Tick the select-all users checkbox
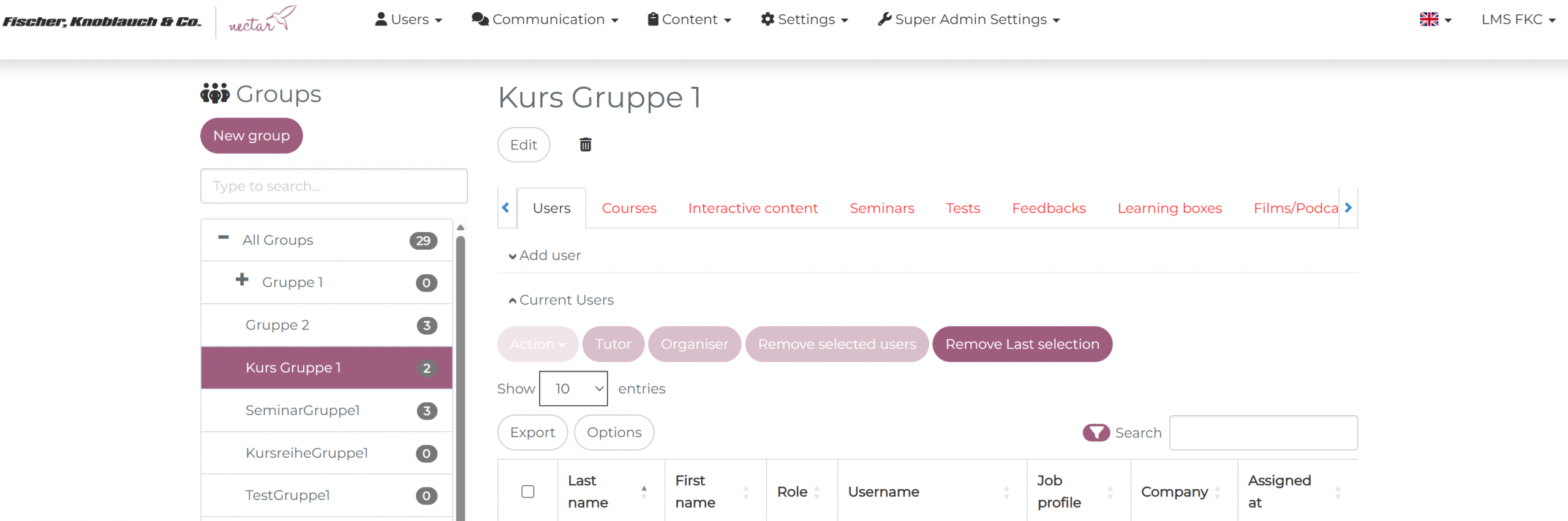The width and height of the screenshot is (1568, 521). (x=527, y=492)
